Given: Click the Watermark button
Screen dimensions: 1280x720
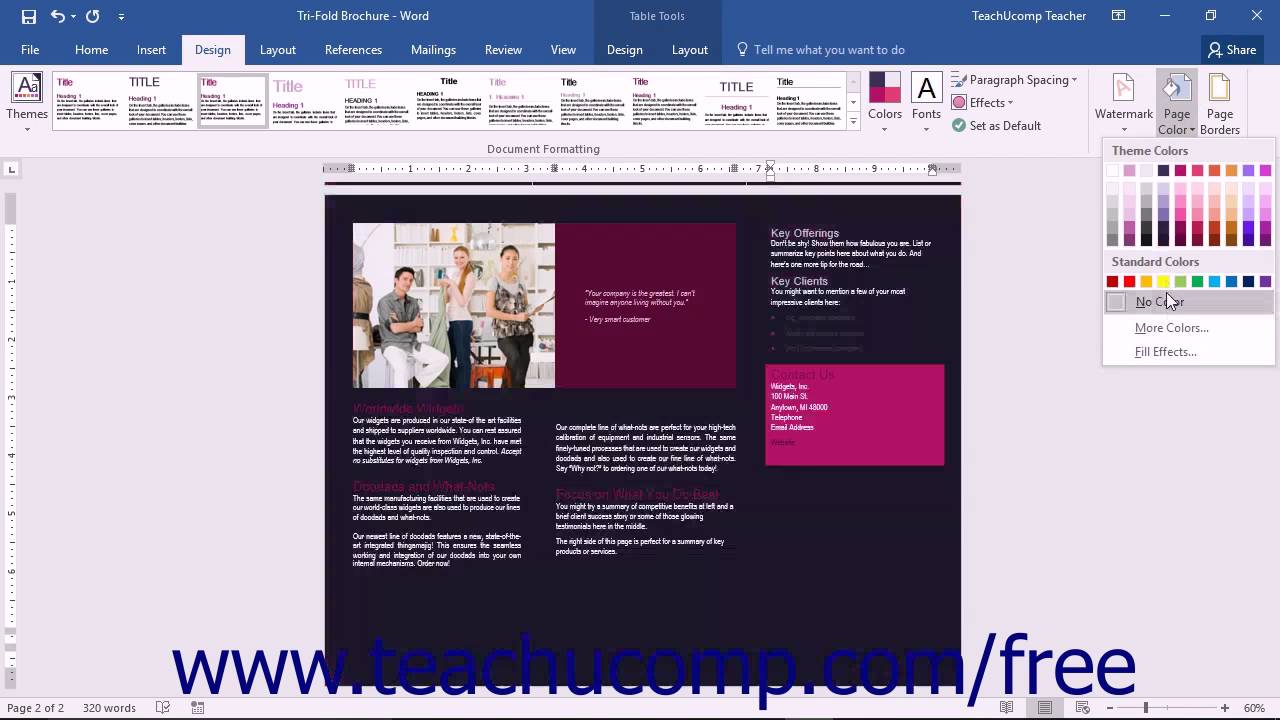Looking at the screenshot, I should 1124,102.
